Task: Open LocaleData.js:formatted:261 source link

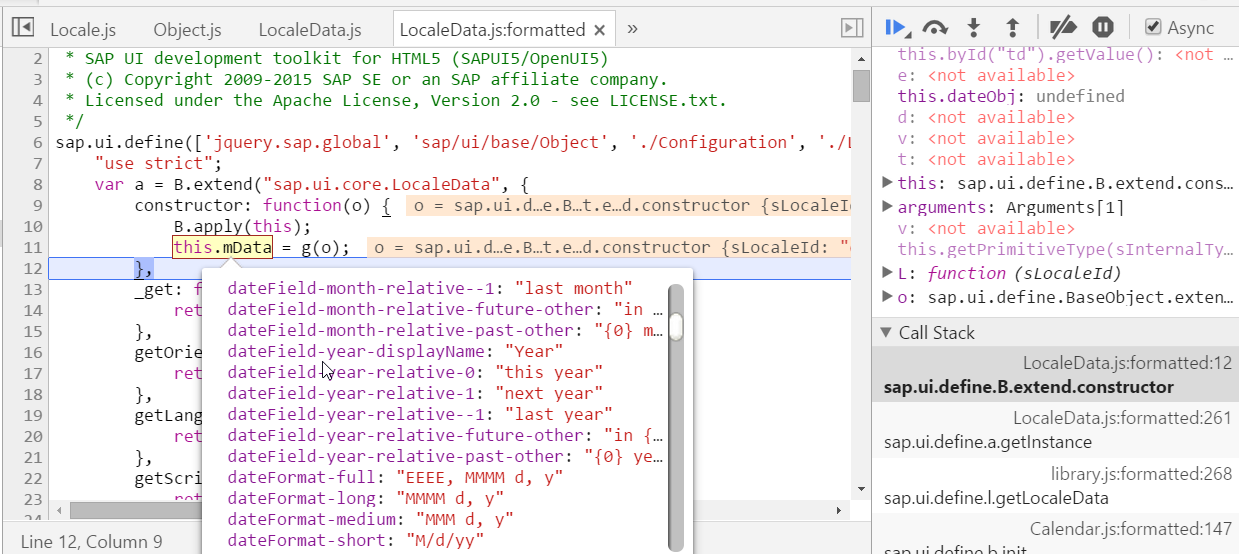Action: coord(1122,418)
